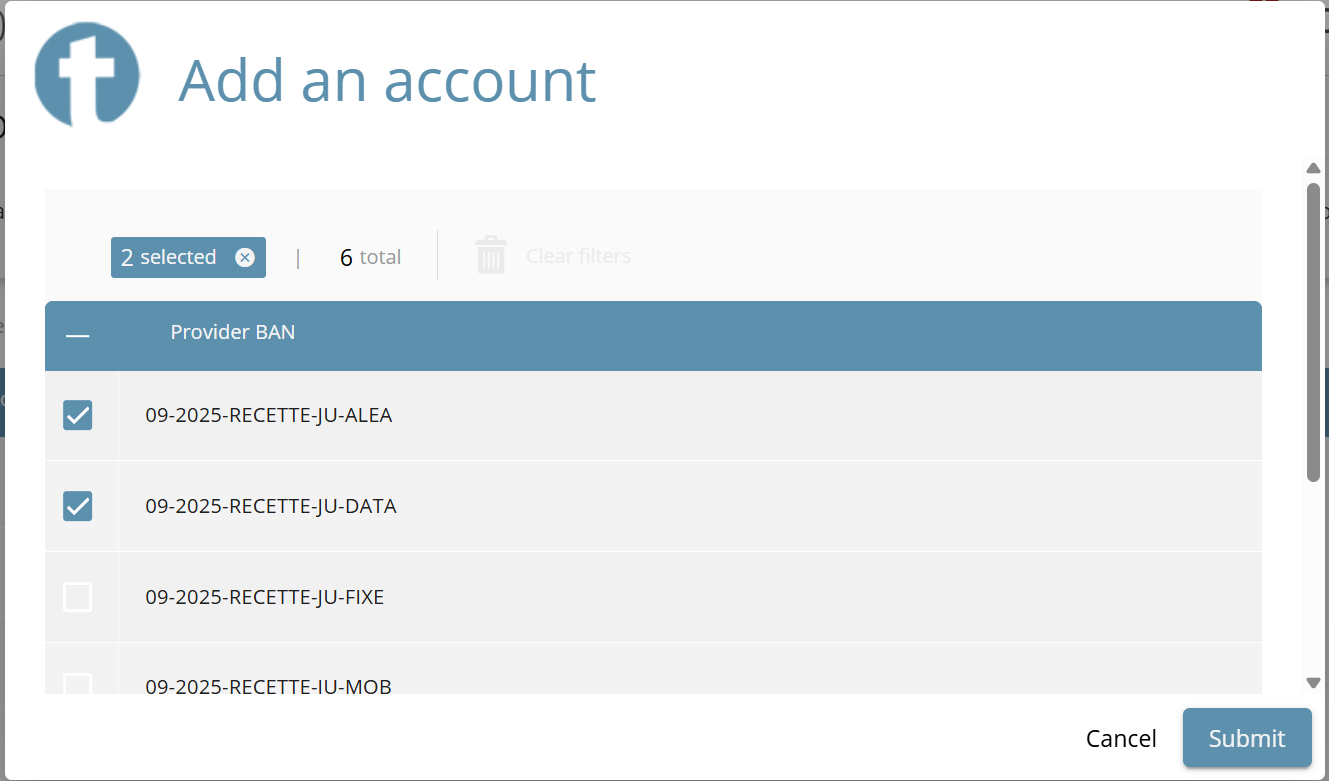Select the 09-2025-RECETTE-JU-DATA row text
Image resolution: width=1329 pixels, height=781 pixels.
point(271,506)
